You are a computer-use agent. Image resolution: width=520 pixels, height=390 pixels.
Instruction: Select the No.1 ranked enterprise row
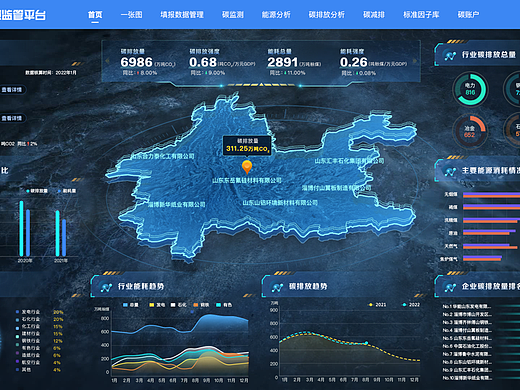(481, 306)
